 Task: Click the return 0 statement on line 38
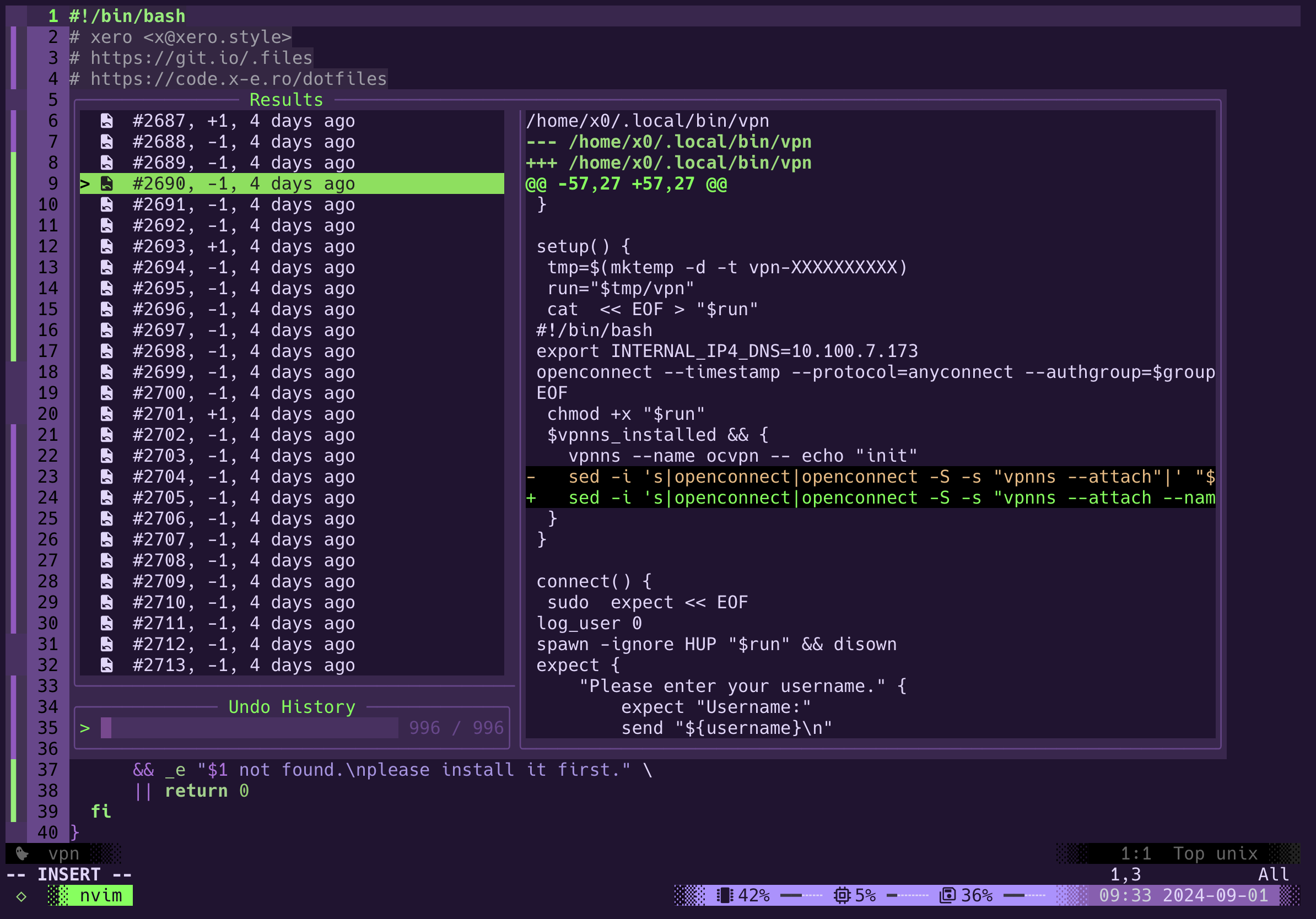206,791
